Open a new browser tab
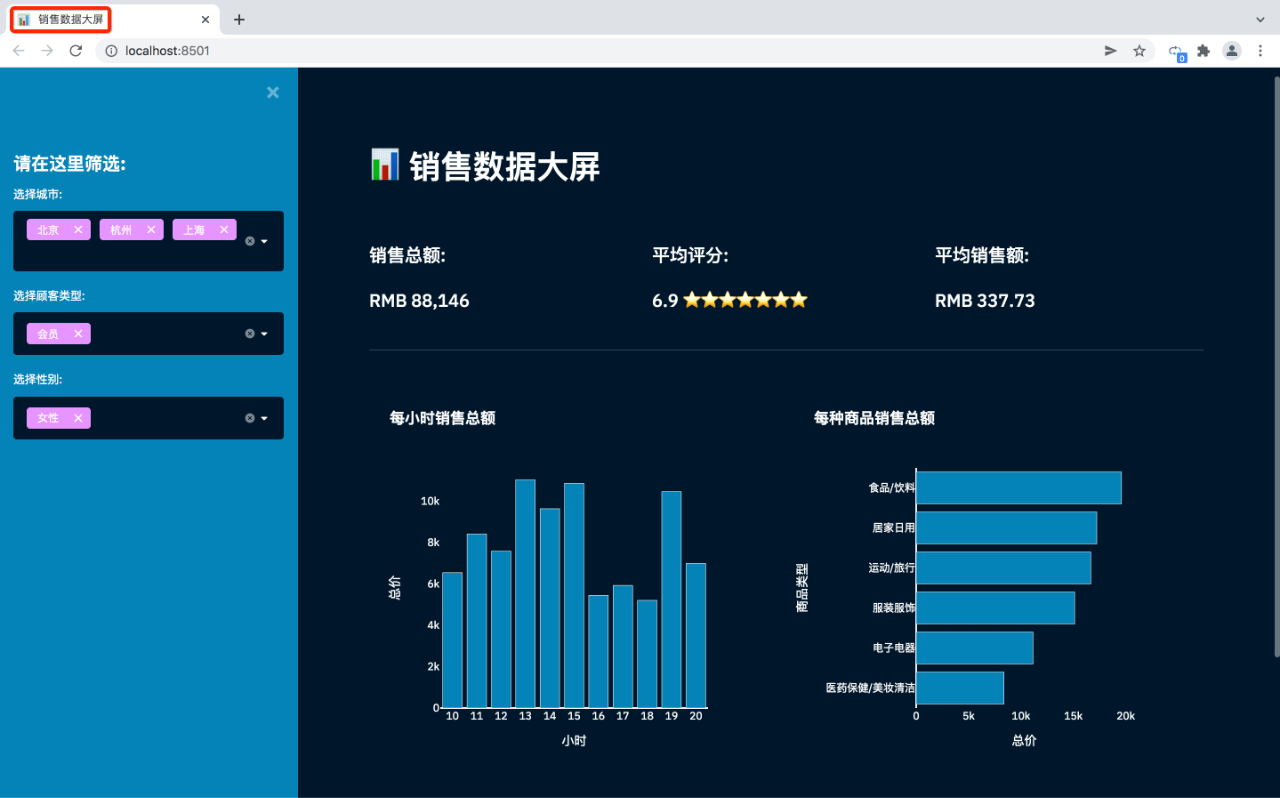 [x=239, y=19]
